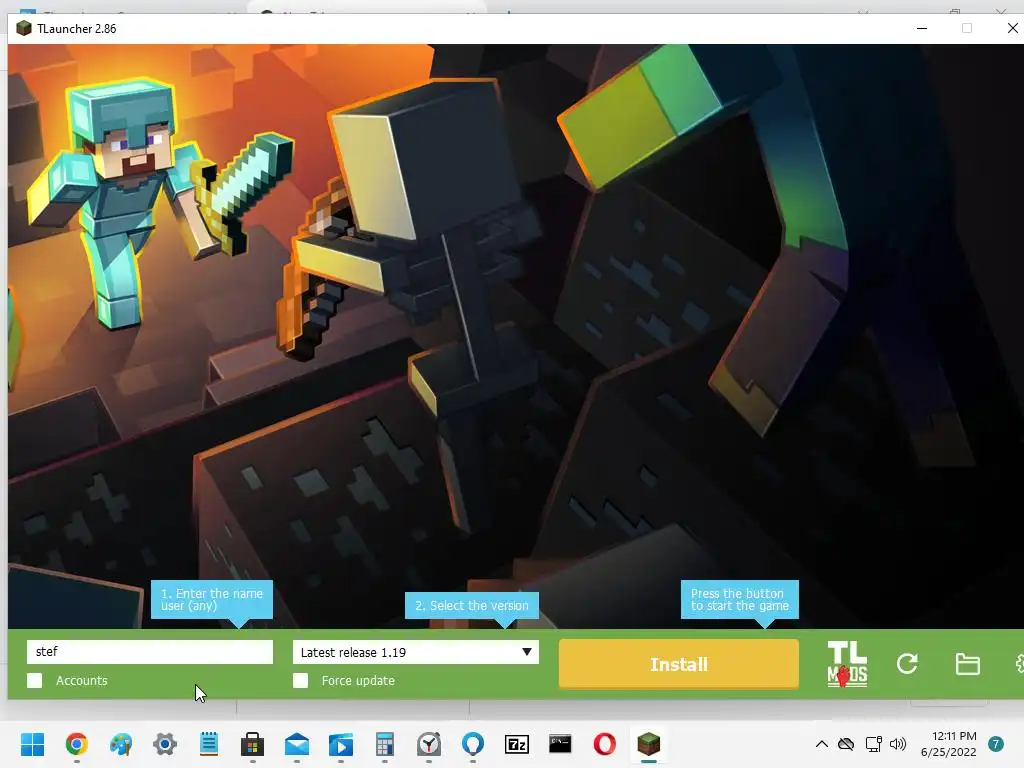Open the clock showing 12:11 PM
This screenshot has width=1024, height=768.
pyautogui.click(x=949, y=744)
